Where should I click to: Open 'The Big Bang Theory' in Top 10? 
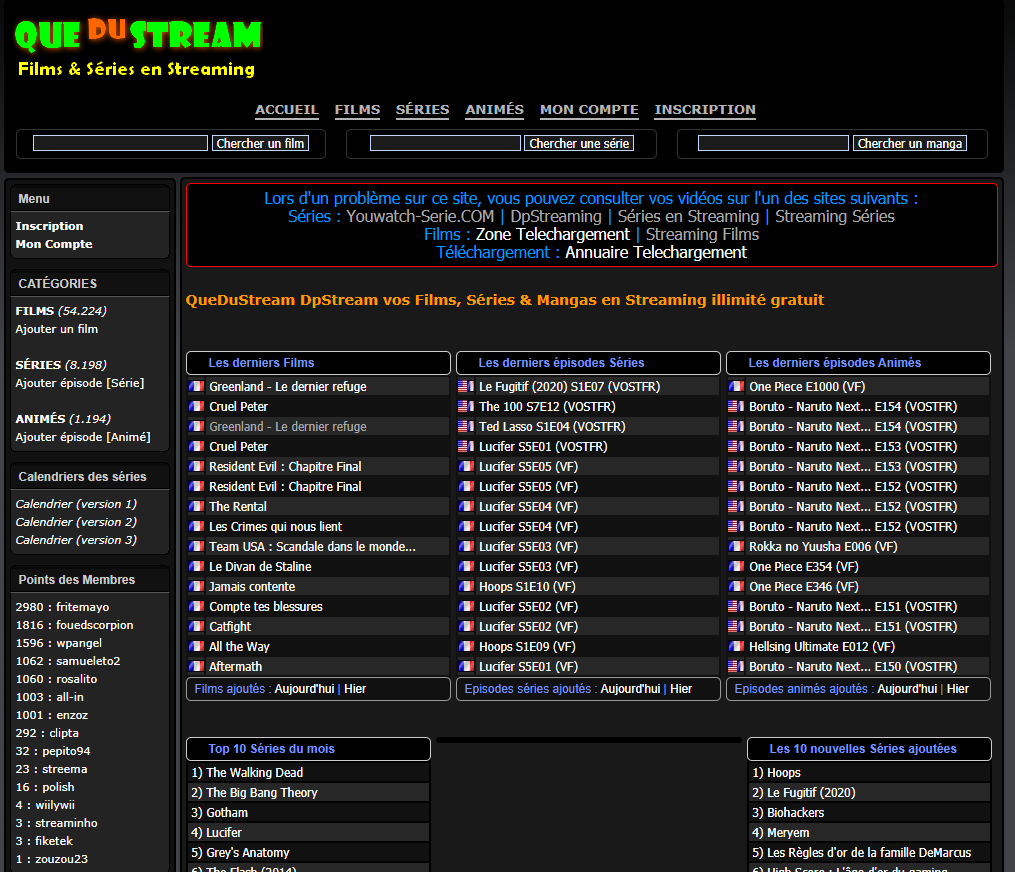(262, 792)
